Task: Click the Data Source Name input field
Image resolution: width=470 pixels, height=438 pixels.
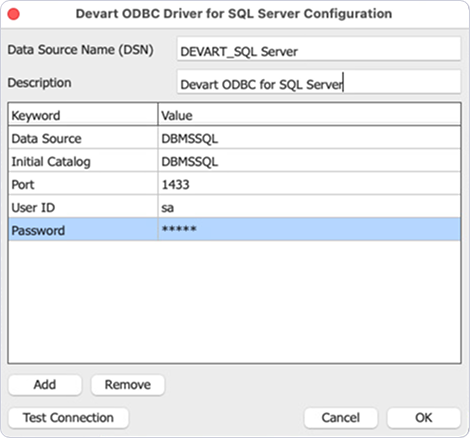Action: [x=319, y=49]
